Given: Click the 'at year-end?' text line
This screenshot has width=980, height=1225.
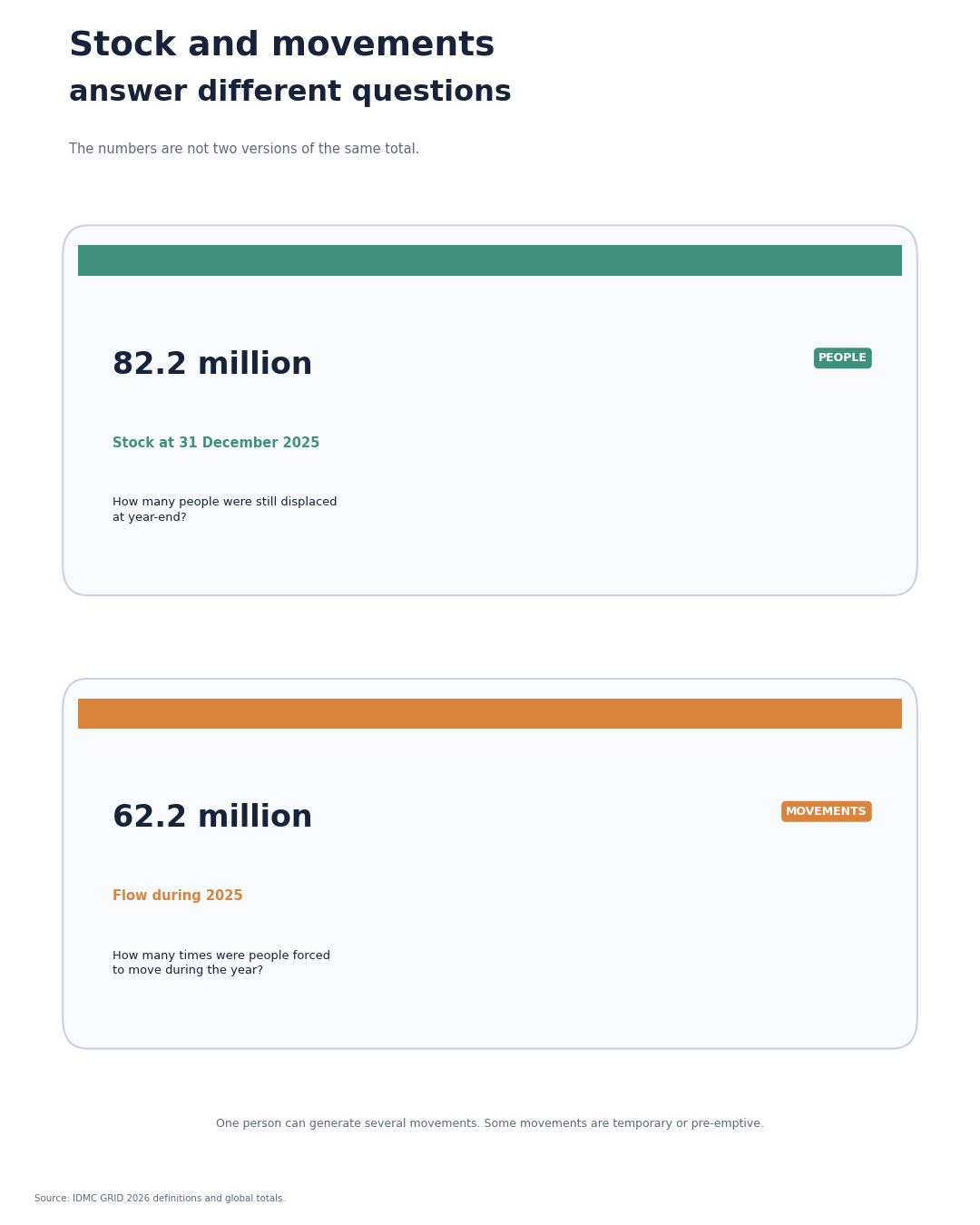Looking at the screenshot, I should coord(150,517).
